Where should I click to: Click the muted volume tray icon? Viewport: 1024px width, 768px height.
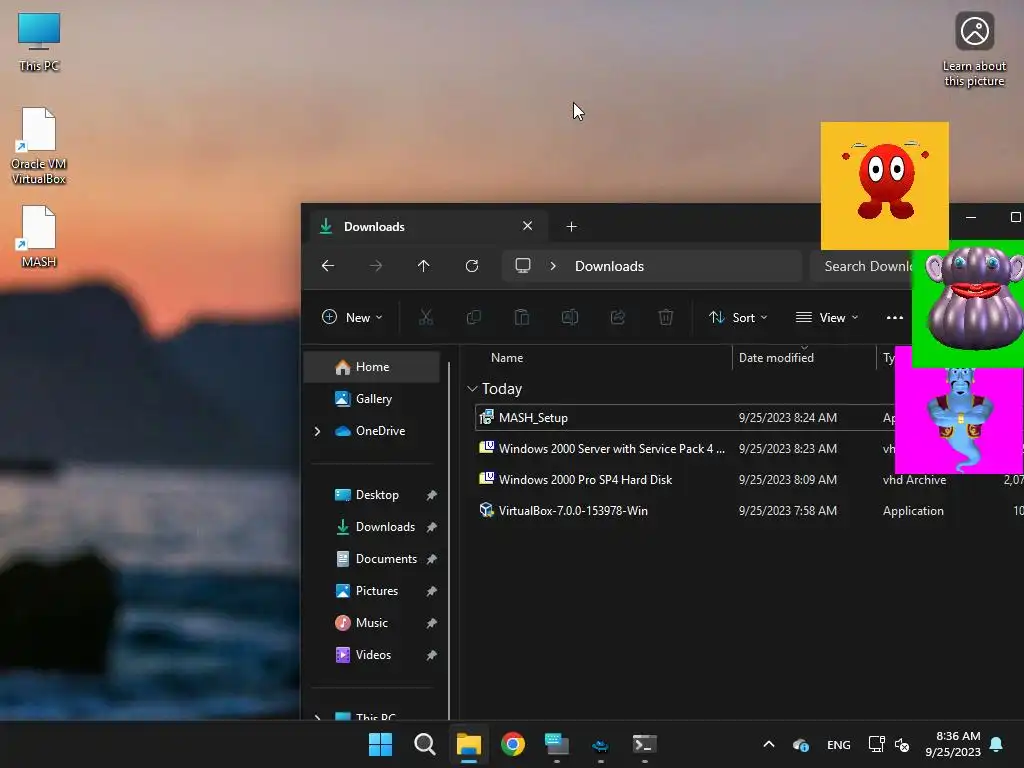902,744
